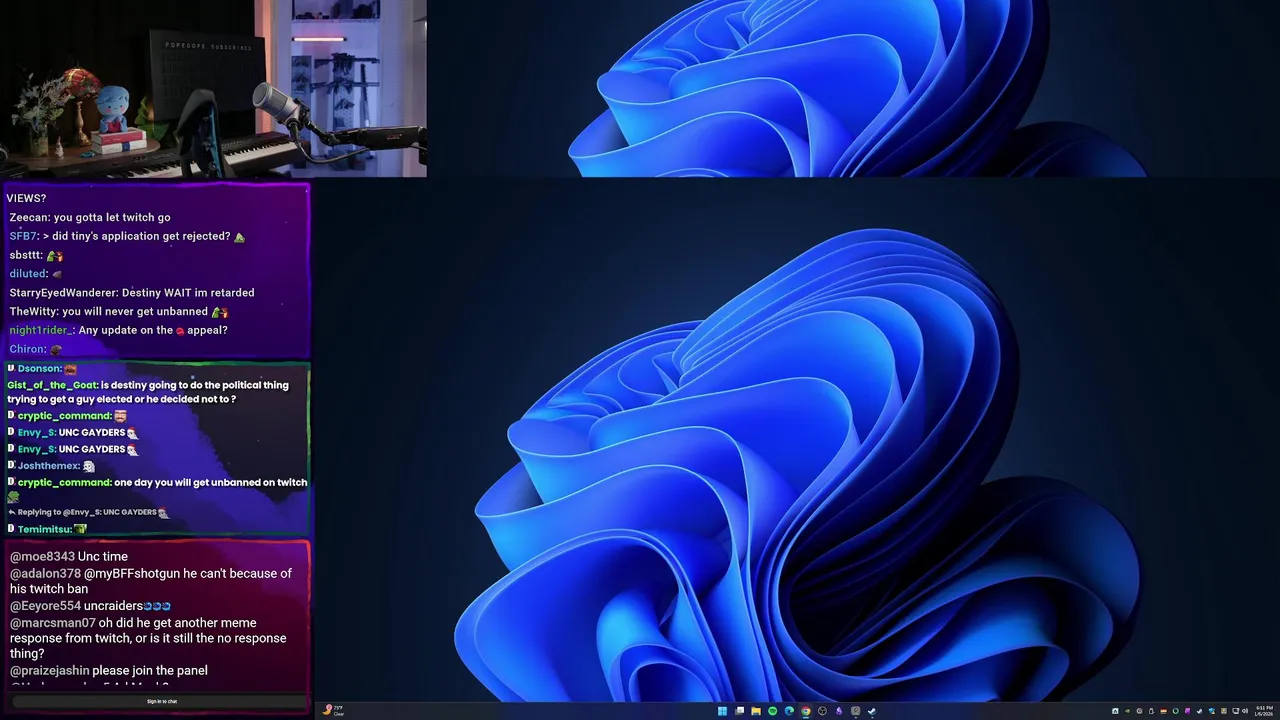Click username Chiron in top chat
The height and width of the screenshot is (720, 1280).
pos(27,349)
